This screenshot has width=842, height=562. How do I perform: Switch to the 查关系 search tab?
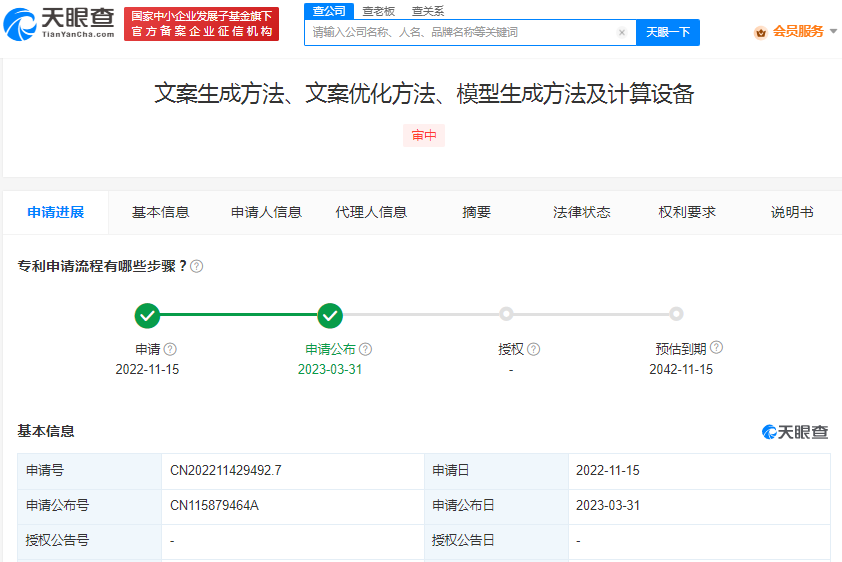pyautogui.click(x=428, y=10)
